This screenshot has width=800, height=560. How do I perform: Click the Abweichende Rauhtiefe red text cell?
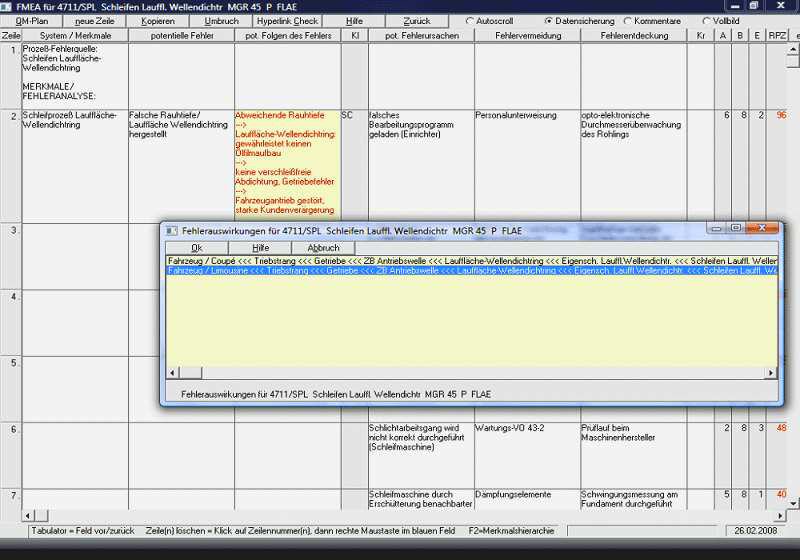point(287,166)
